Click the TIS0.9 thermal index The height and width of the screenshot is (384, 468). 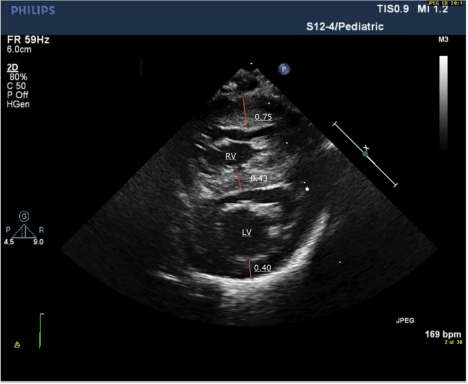coord(393,9)
